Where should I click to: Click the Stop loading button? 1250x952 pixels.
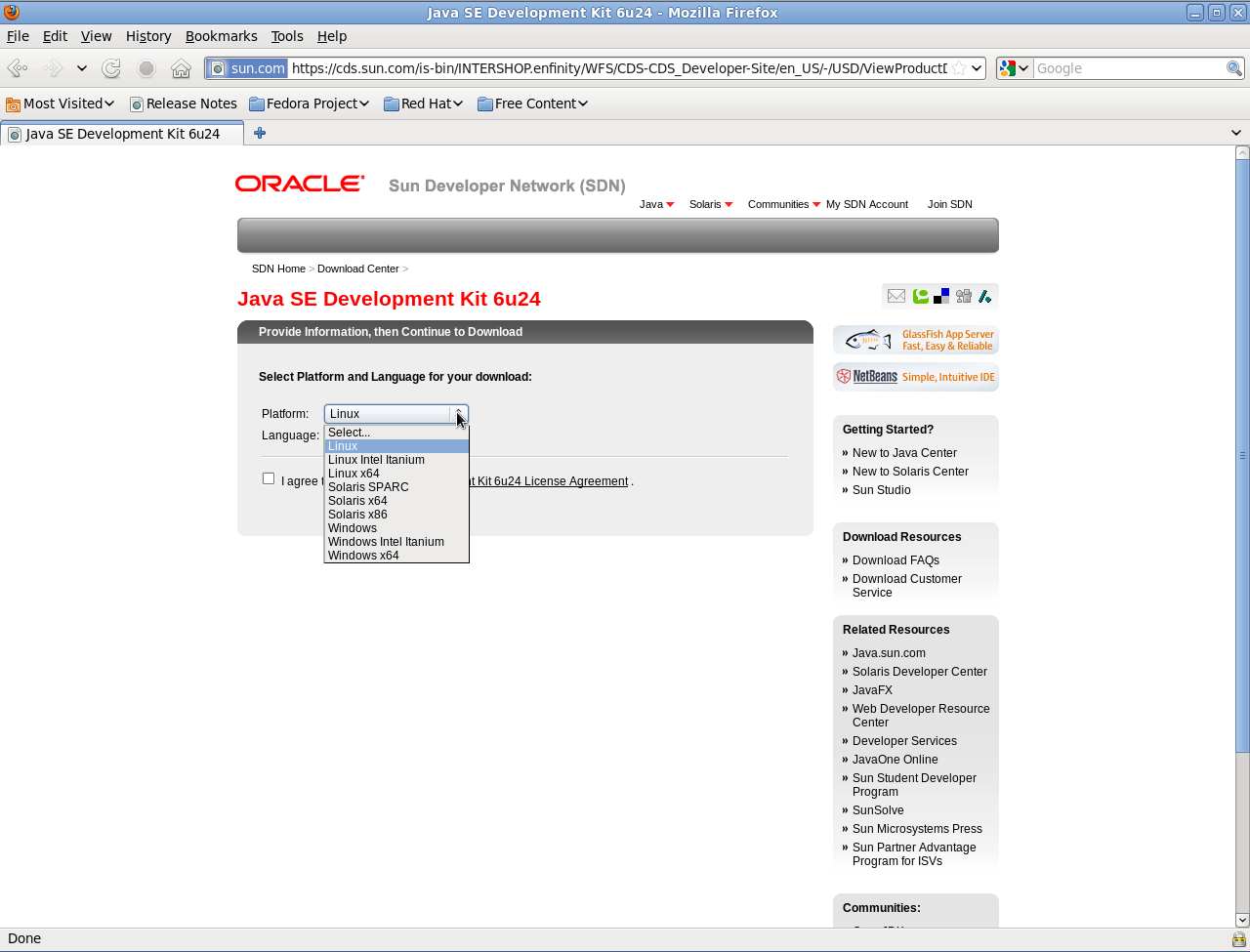coord(146,68)
